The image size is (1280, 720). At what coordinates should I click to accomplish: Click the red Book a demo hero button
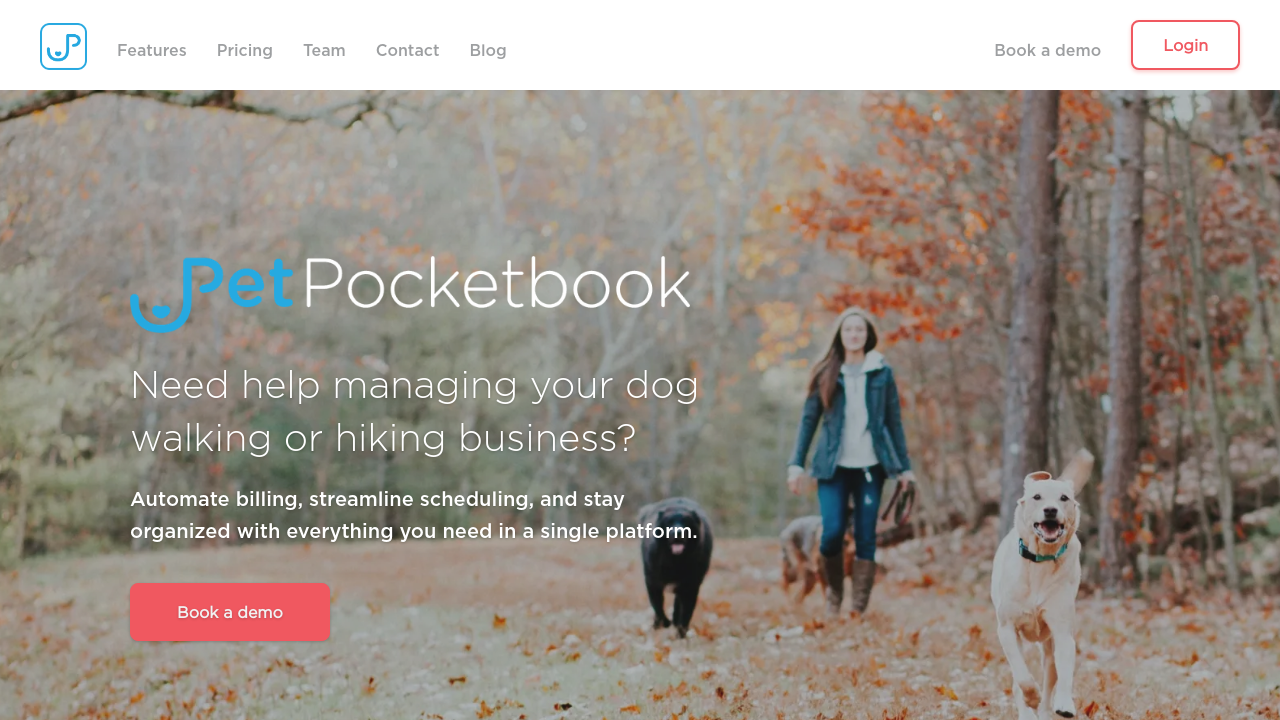coord(230,612)
